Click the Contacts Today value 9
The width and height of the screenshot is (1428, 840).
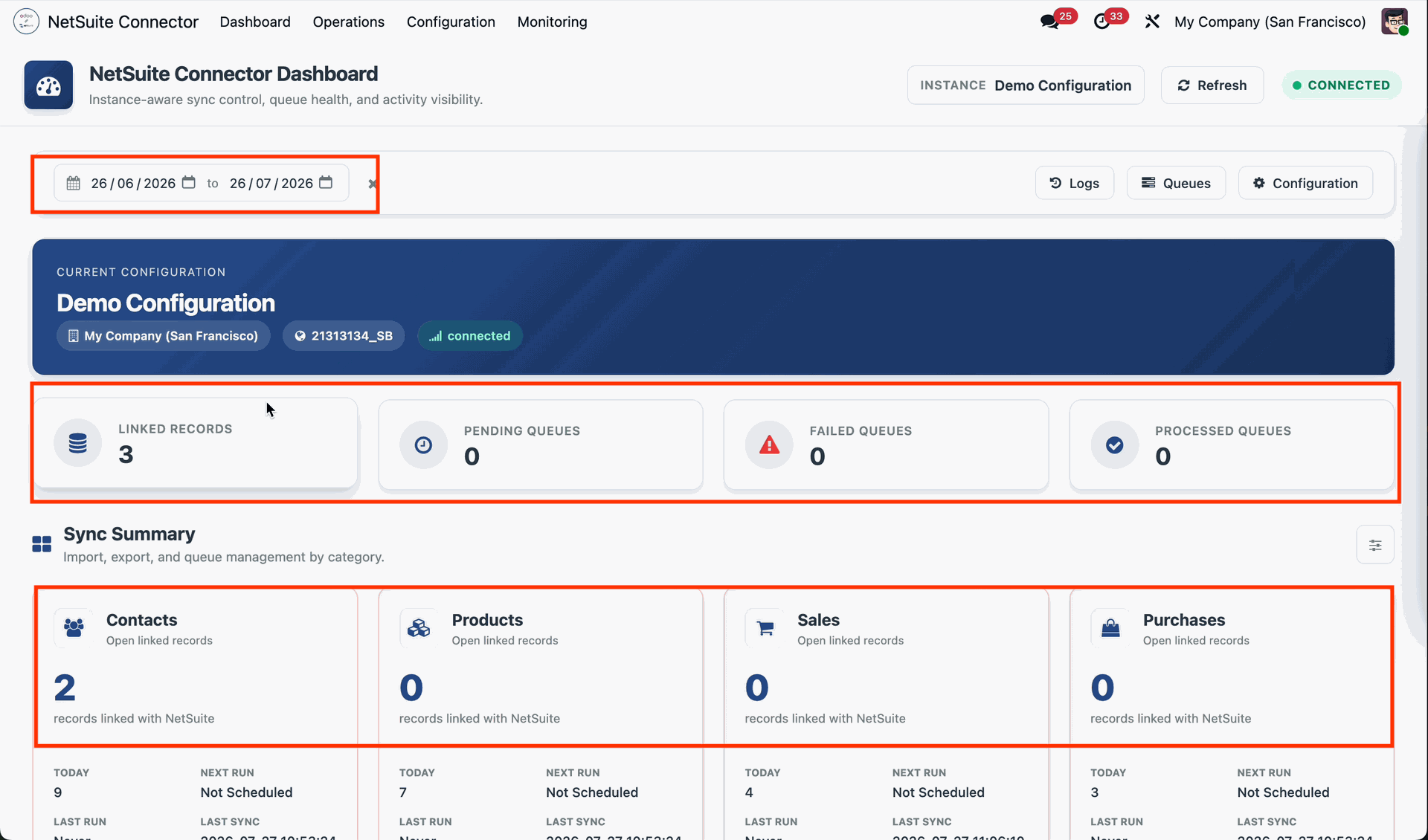pyautogui.click(x=58, y=792)
